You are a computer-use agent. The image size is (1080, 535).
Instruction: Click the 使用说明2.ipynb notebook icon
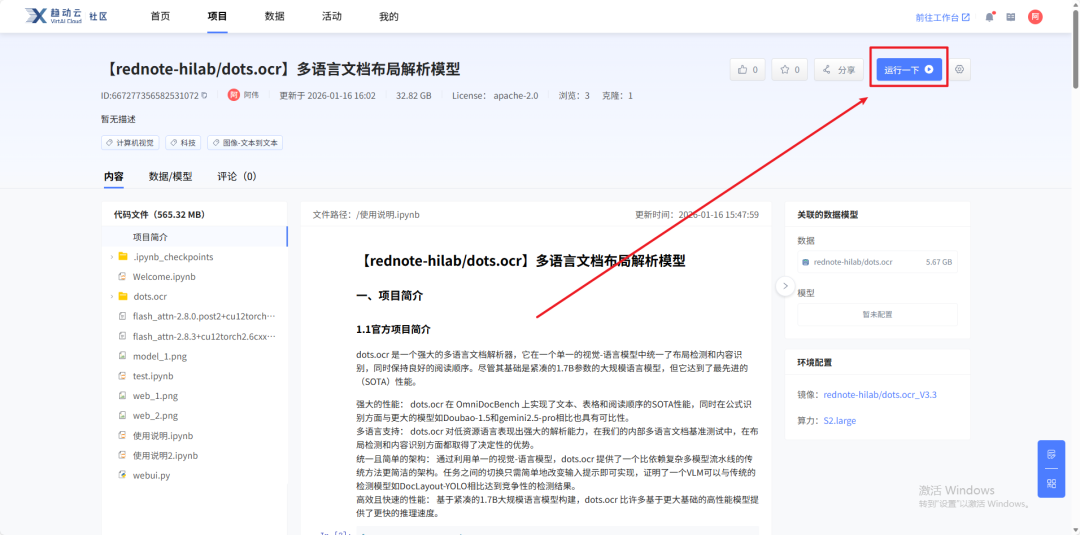click(x=123, y=456)
